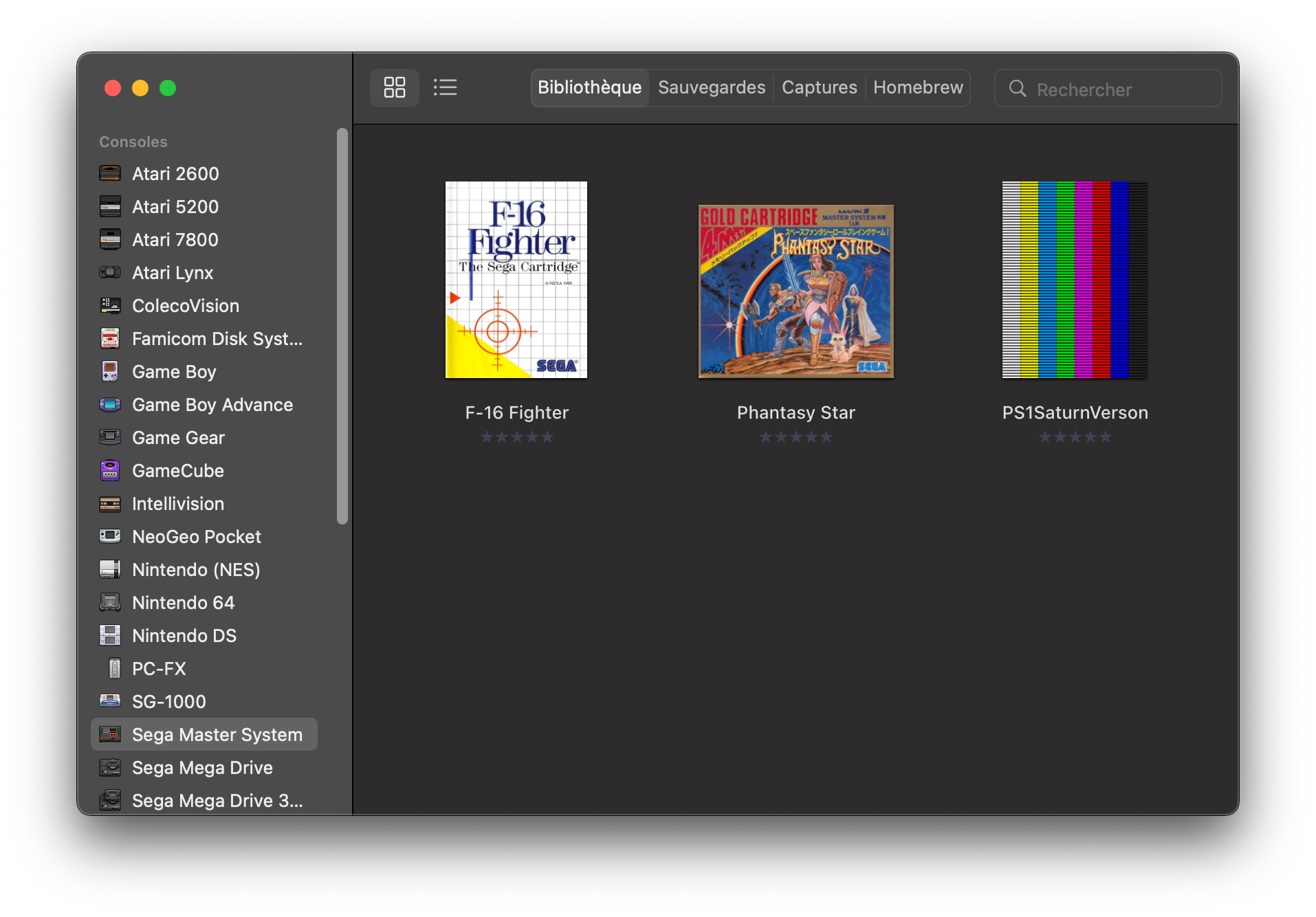Select Atari Lynx label in sidebar
The height and width of the screenshot is (917, 1316).
173,273
